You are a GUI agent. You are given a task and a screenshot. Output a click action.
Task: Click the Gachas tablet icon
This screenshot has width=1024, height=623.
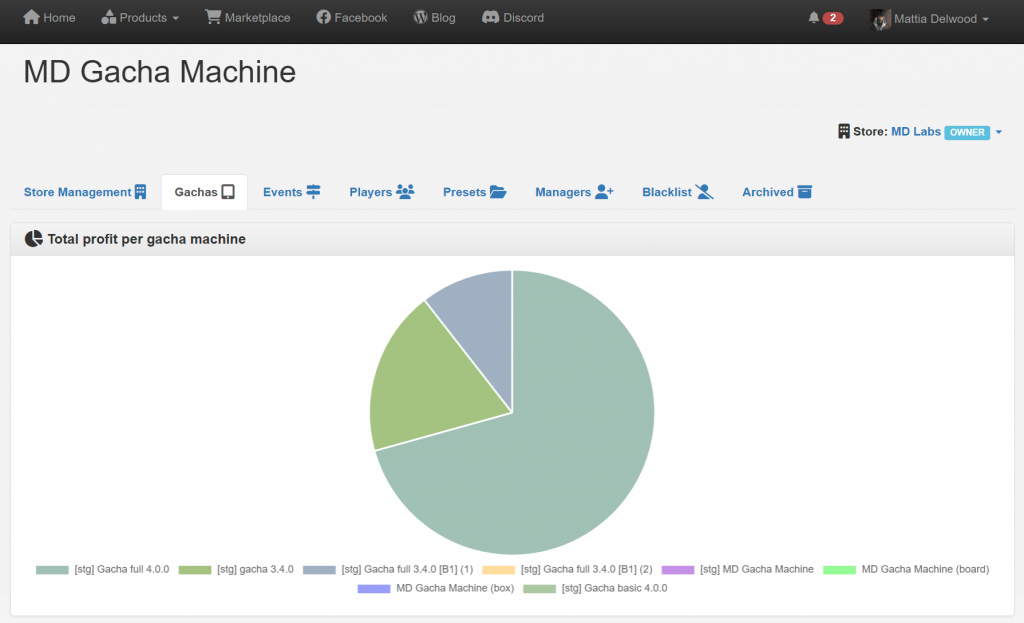(228, 192)
